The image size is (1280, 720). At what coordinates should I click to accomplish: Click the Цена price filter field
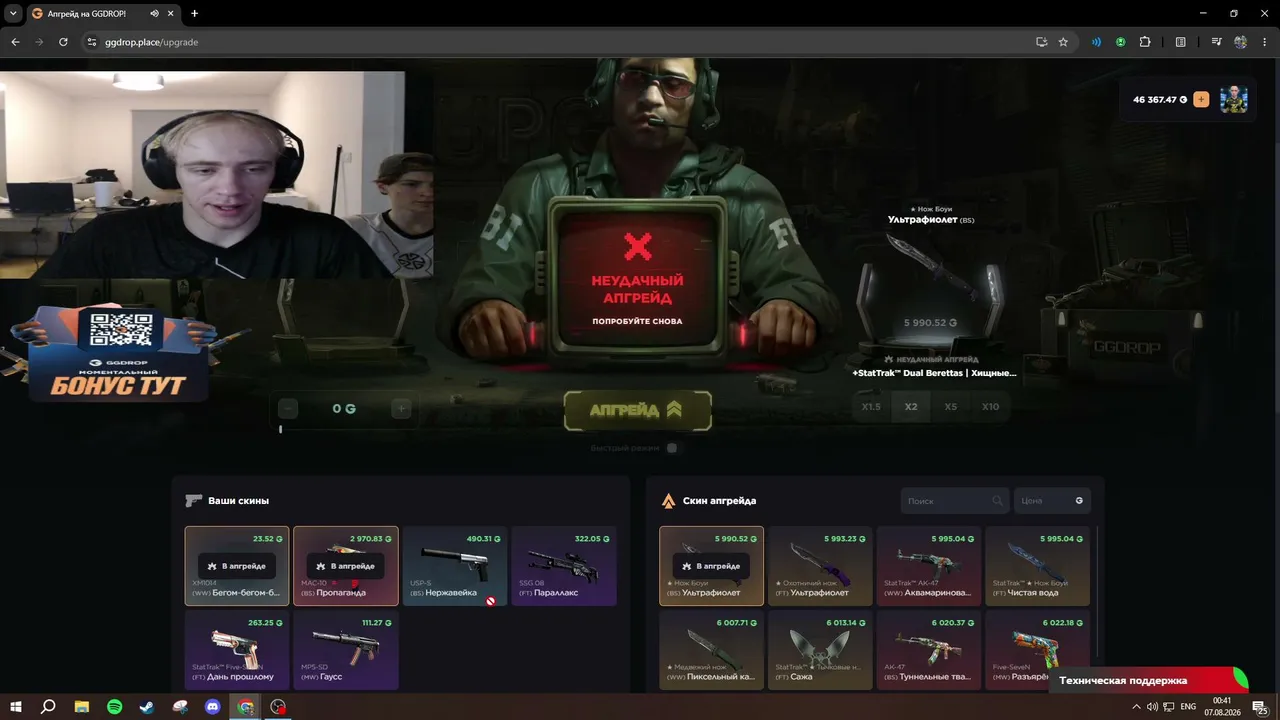pos(1052,500)
